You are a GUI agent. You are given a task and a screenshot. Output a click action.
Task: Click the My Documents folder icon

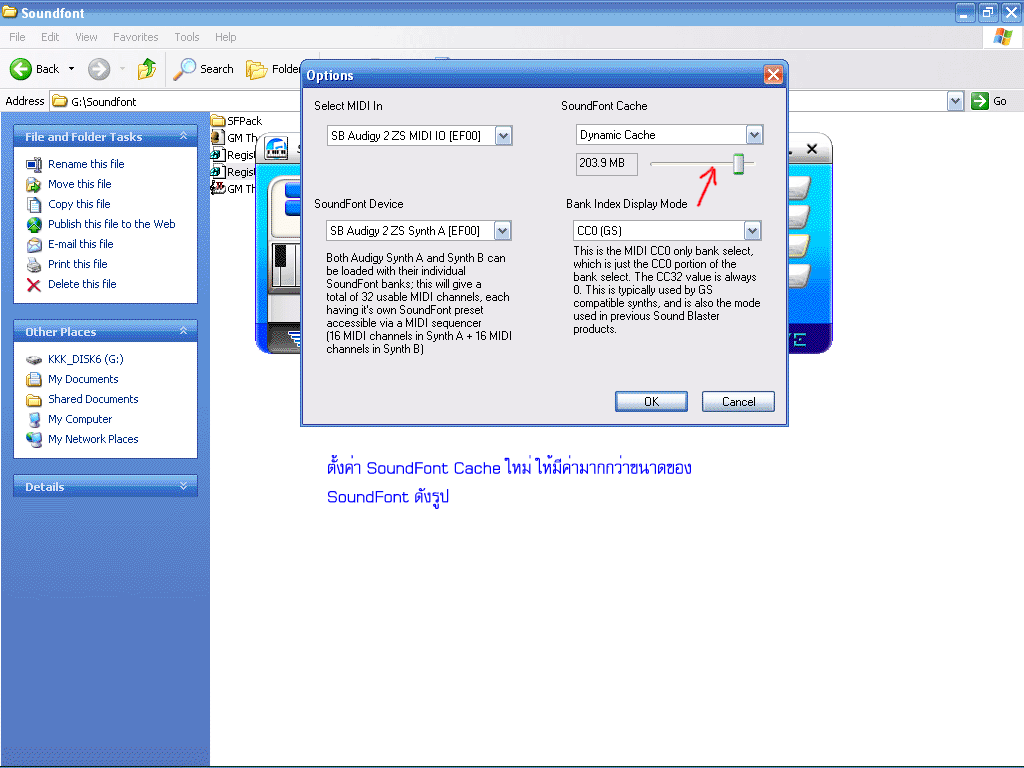click(34, 379)
